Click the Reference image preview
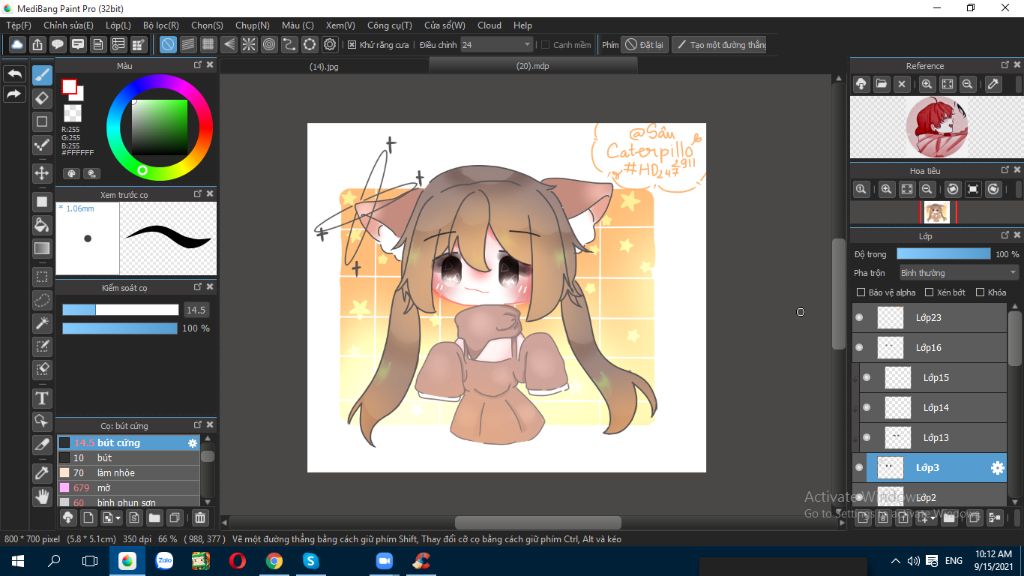 point(936,127)
